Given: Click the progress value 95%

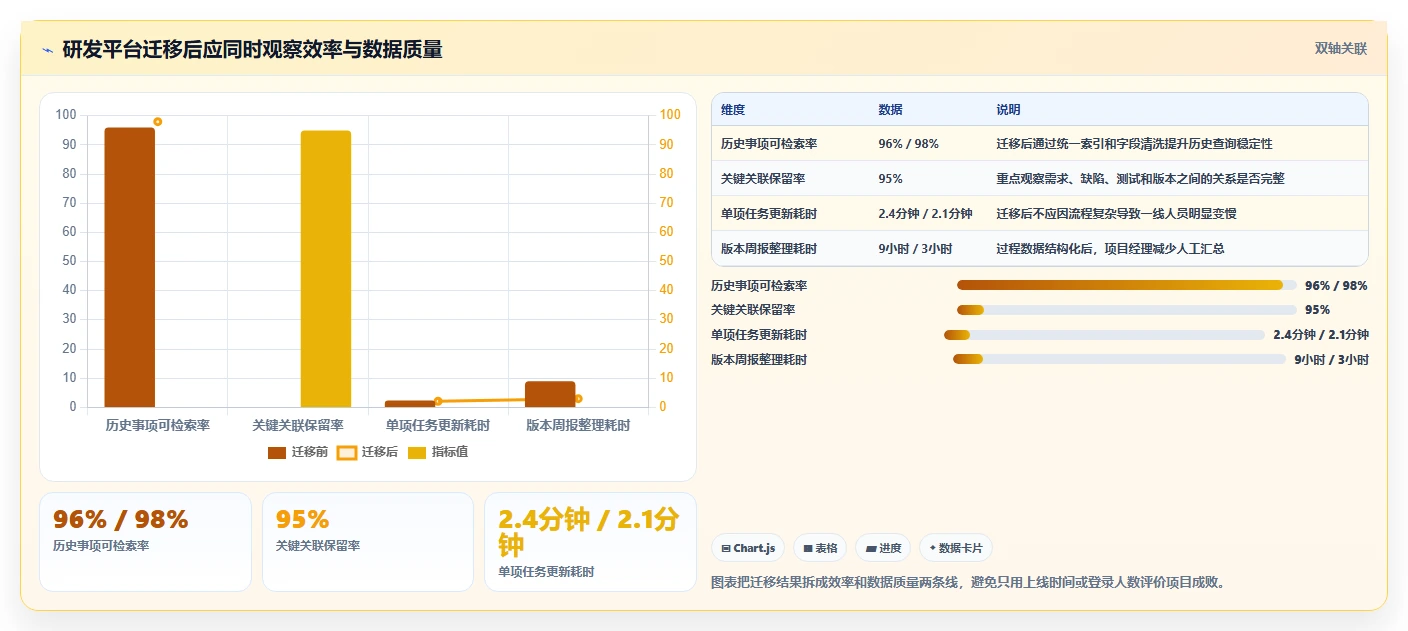Looking at the screenshot, I should 1317,310.
